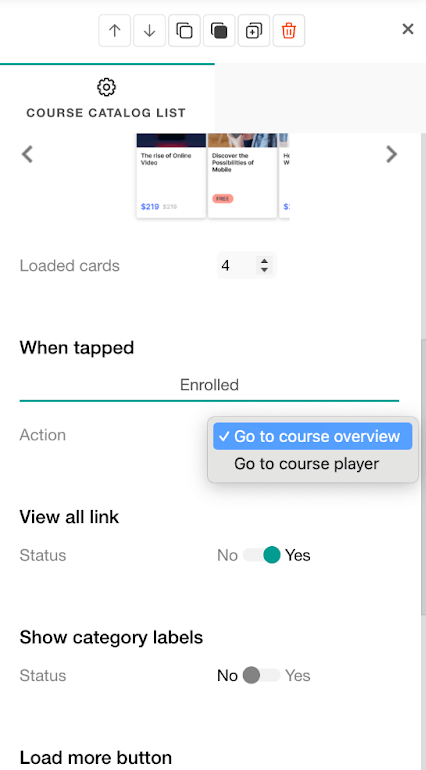Click the Loaded cards number field
The image size is (426, 770).
tap(247, 265)
